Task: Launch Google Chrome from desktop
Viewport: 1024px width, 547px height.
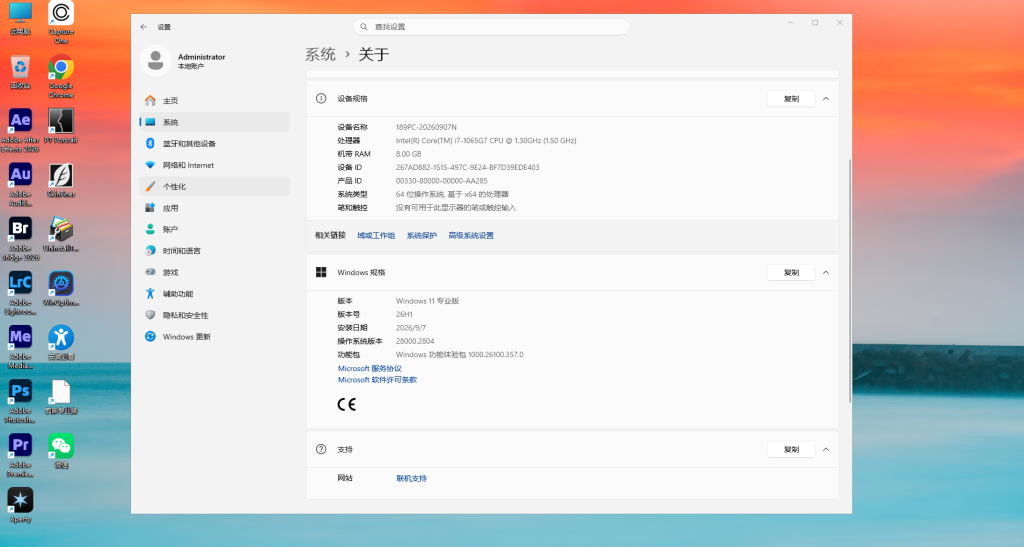Action: pos(61,76)
